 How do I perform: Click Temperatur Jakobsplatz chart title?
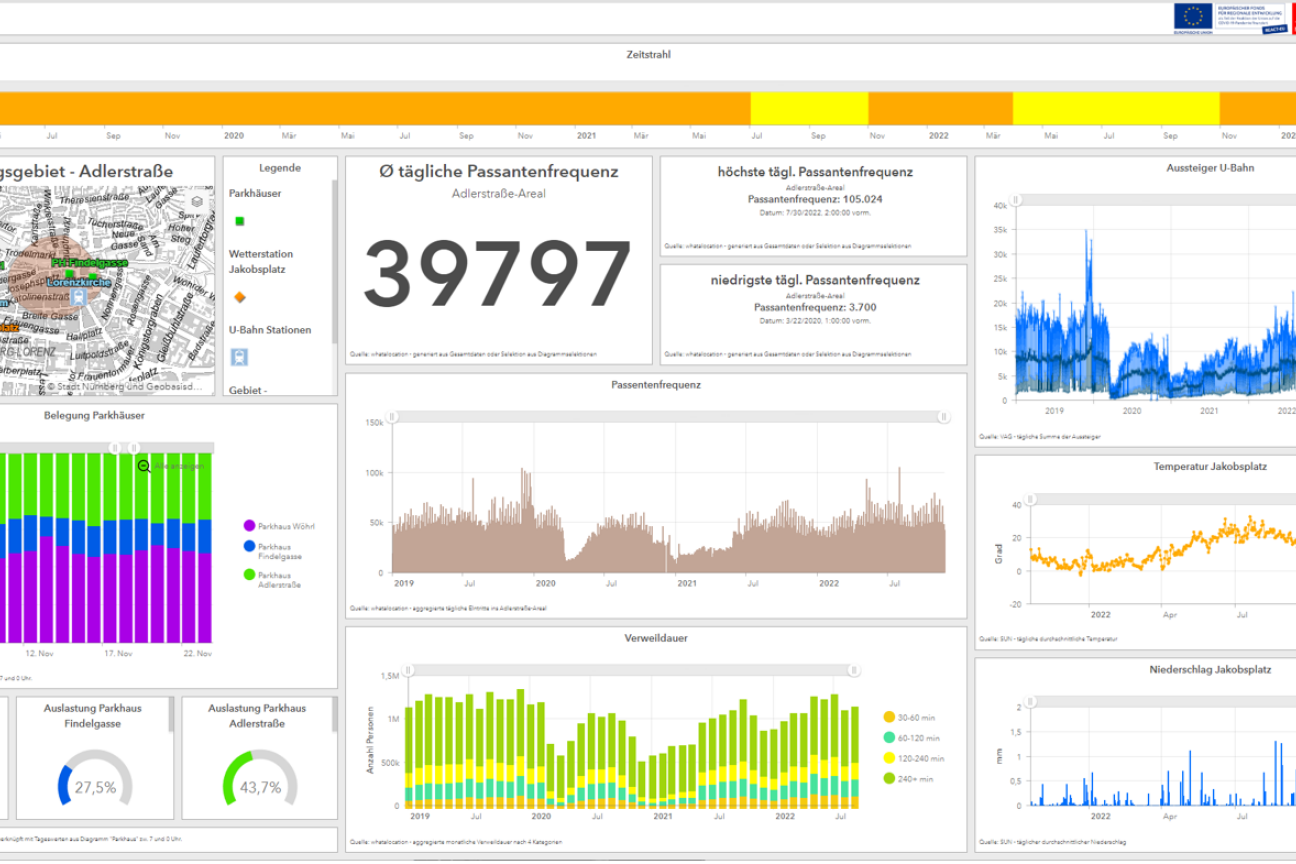tap(1209, 466)
